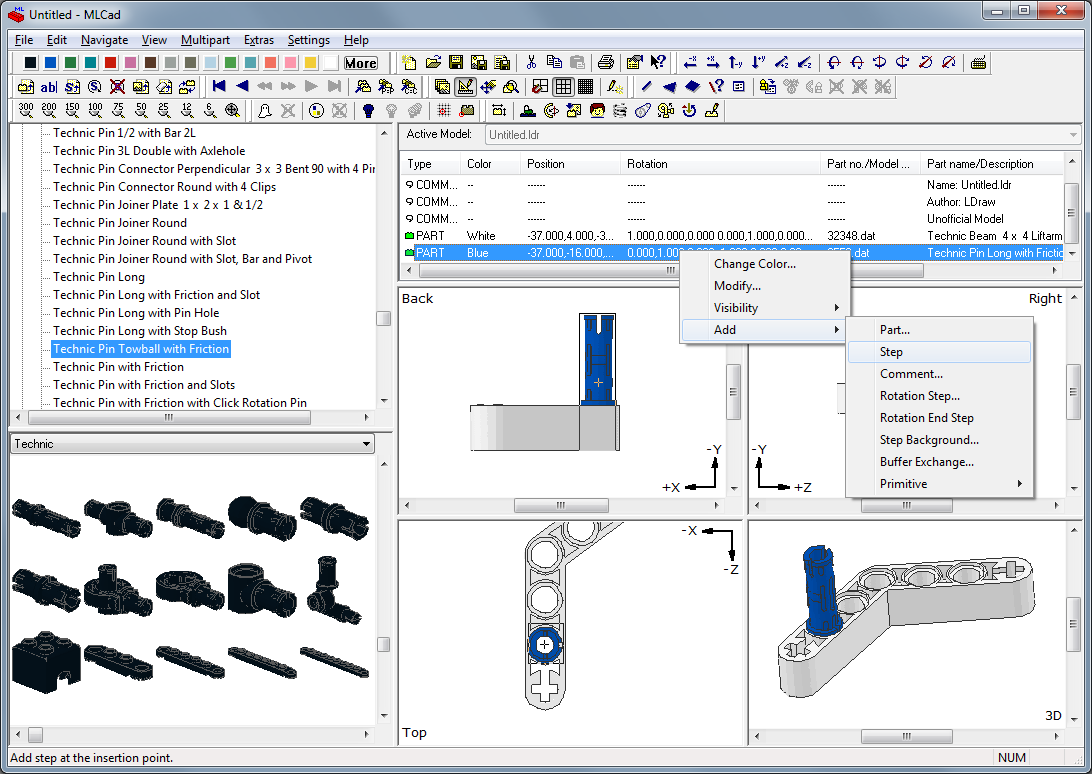Screen dimensions: 1092x774
Task: Open the Multipart menu
Action: point(205,40)
